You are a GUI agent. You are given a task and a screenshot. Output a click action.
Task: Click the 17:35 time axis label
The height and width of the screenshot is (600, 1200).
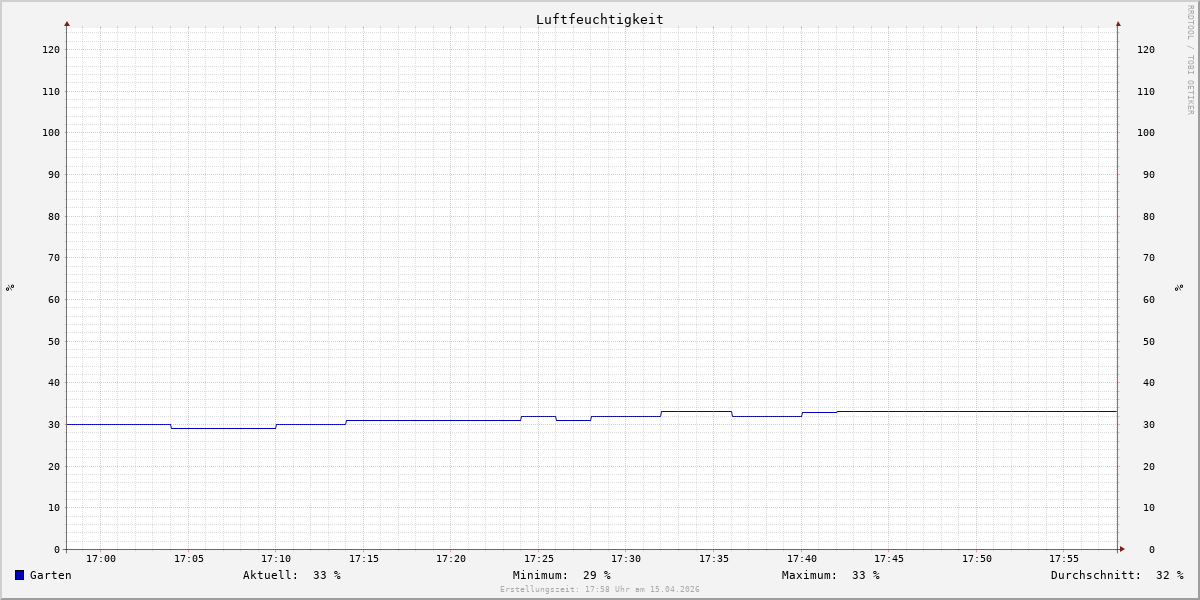[x=714, y=558]
